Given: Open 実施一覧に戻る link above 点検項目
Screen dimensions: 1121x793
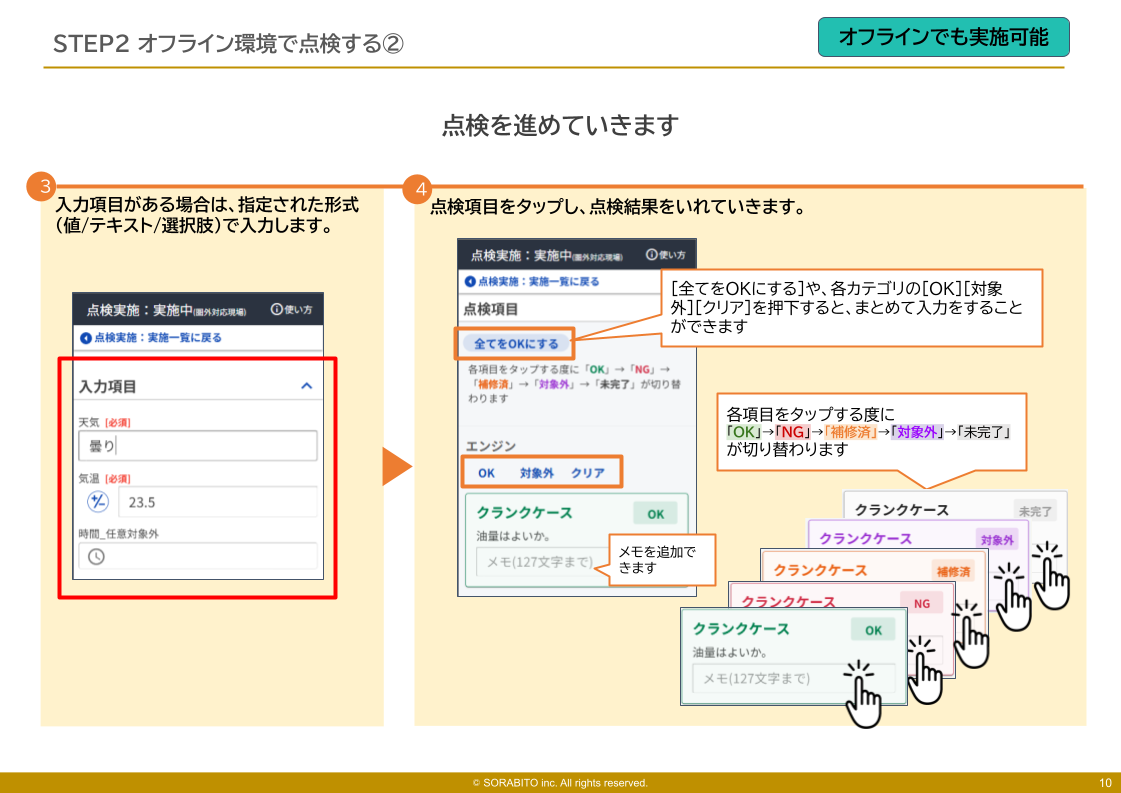Looking at the screenshot, I should [531, 282].
